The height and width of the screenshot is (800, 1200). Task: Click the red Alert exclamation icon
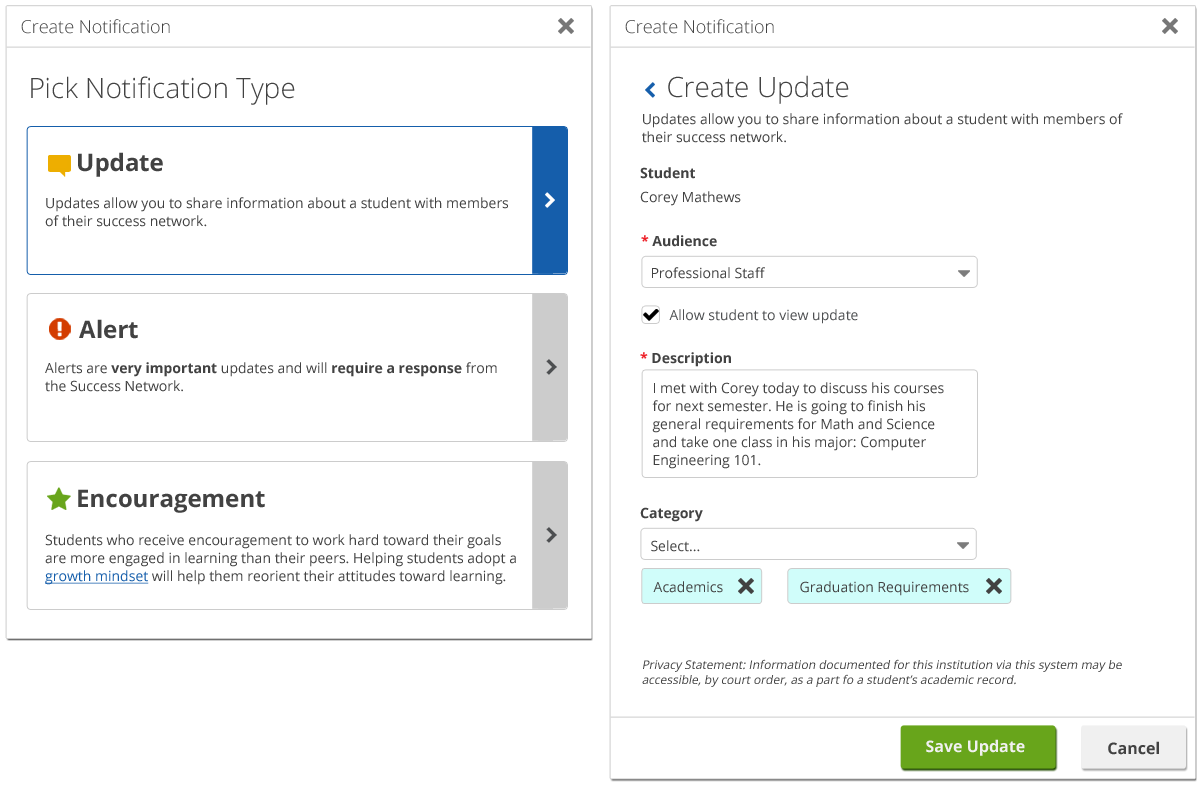(x=60, y=327)
